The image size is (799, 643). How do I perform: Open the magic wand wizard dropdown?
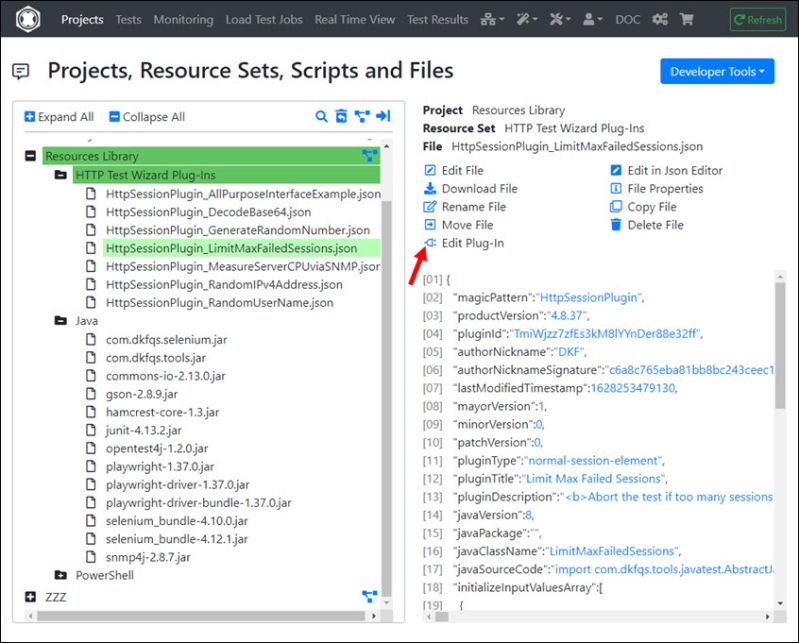(526, 19)
